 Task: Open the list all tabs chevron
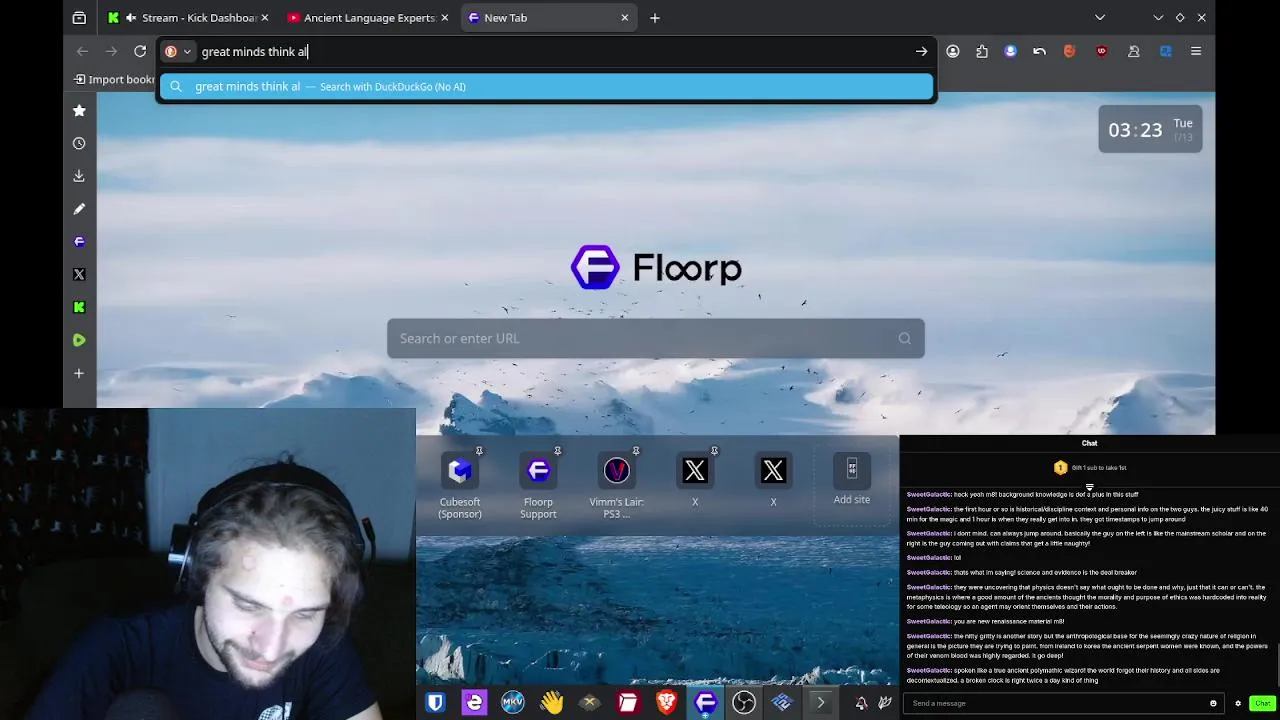coord(1100,17)
